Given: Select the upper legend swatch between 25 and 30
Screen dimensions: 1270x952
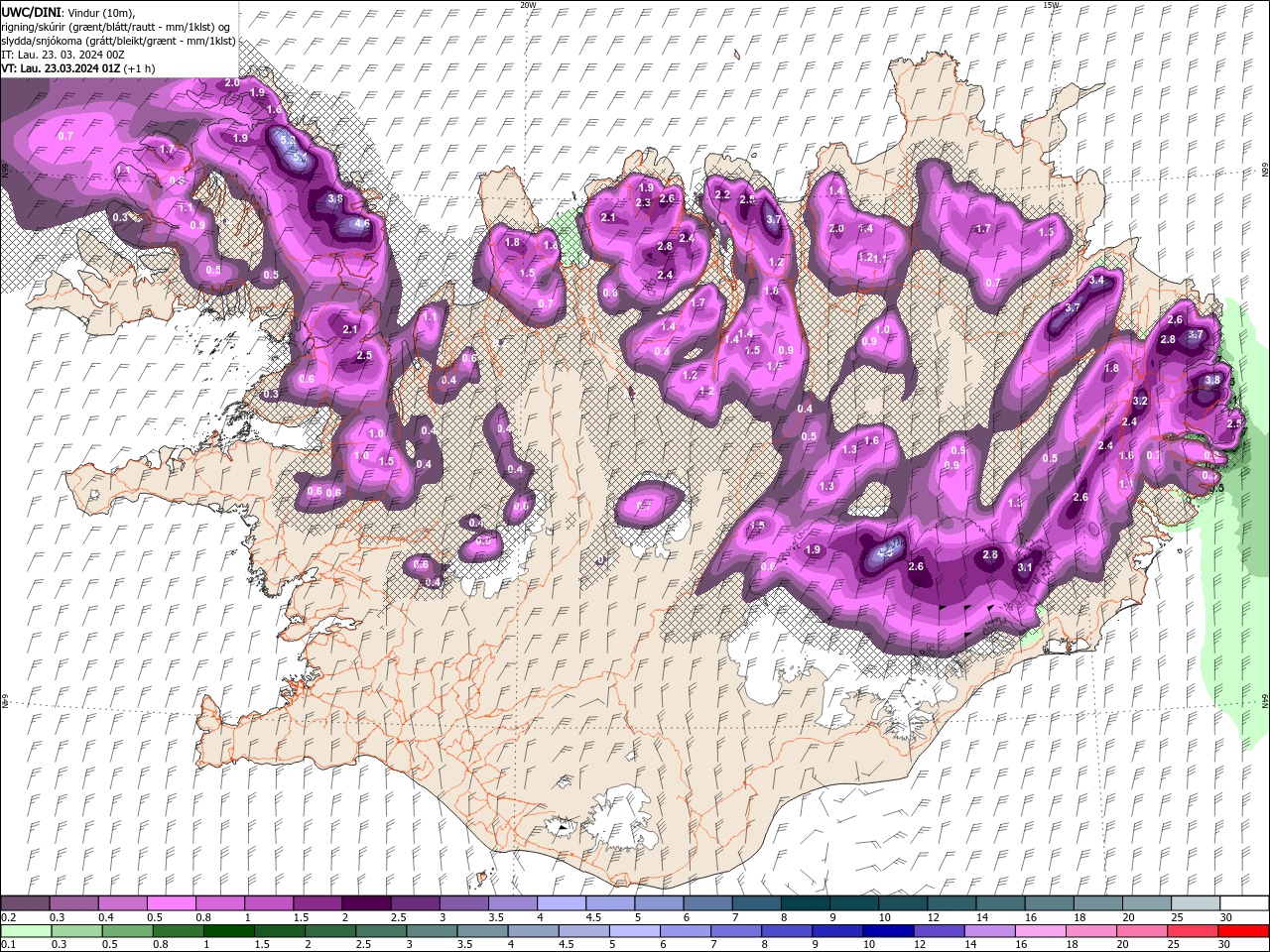Looking at the screenshot, I should point(1196,903).
